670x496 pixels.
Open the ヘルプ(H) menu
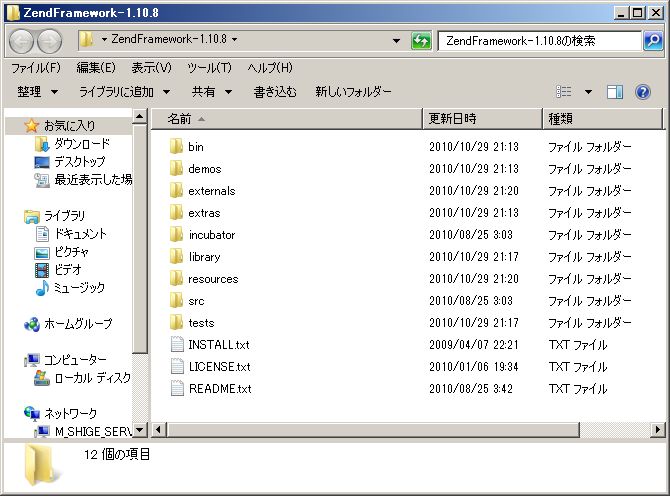click(x=270, y=68)
